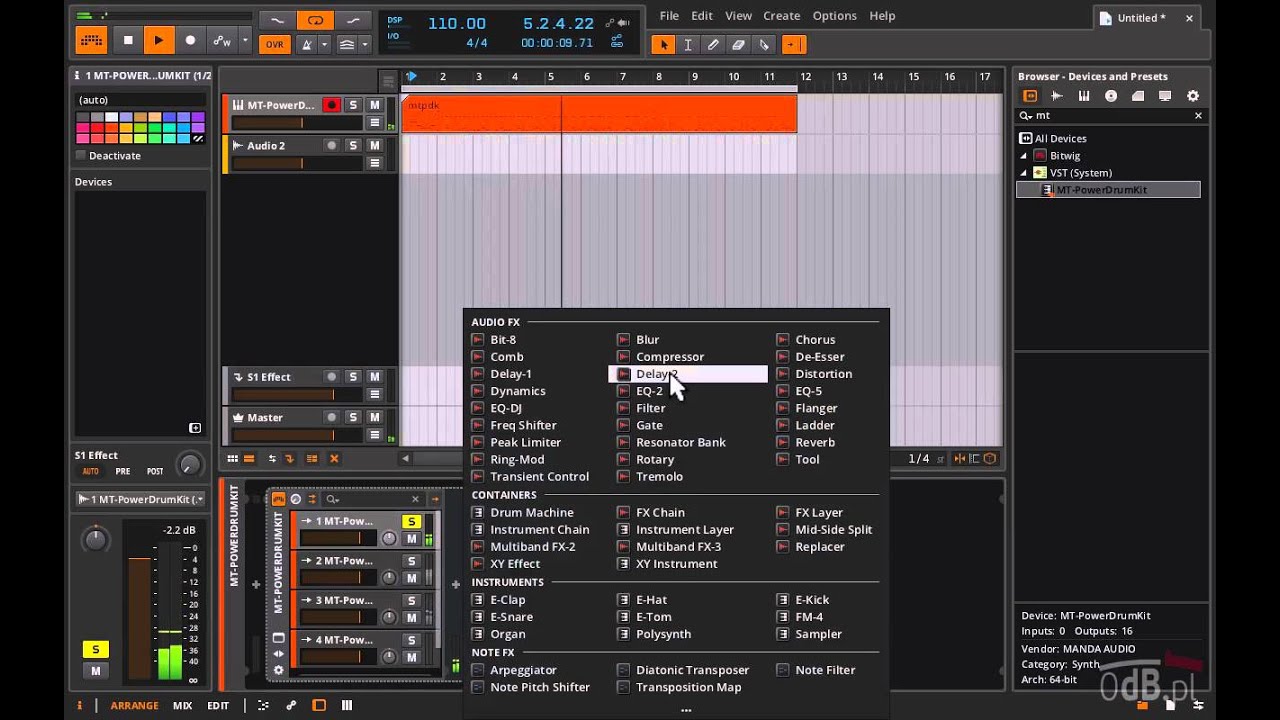Toggle the arranger loop button
This screenshot has height=720, width=1280.
point(315,20)
